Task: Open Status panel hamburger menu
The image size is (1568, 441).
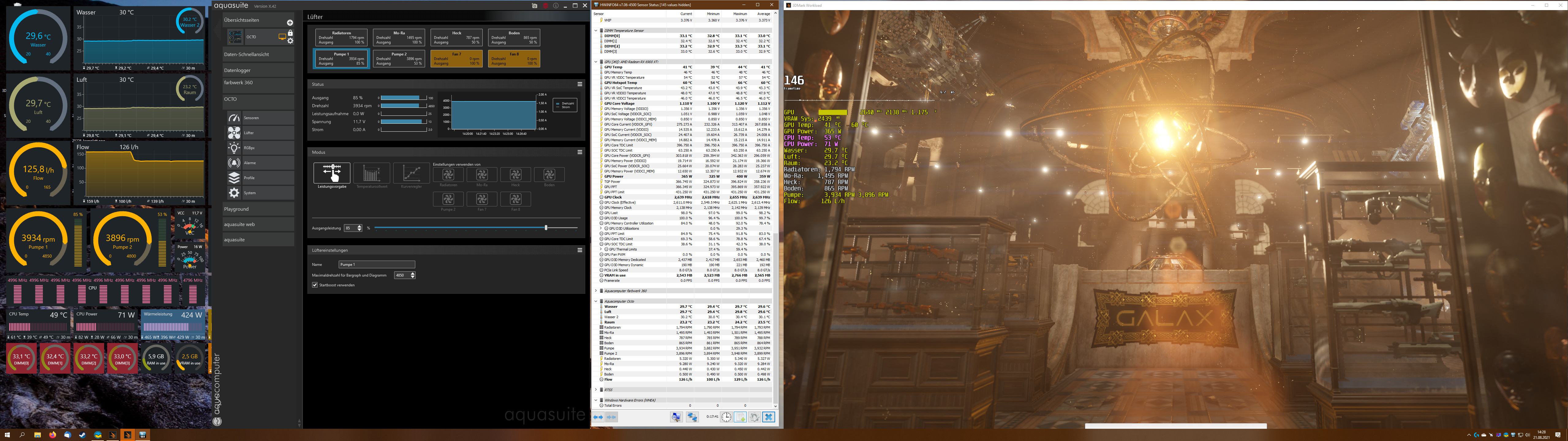Action: click(579, 84)
